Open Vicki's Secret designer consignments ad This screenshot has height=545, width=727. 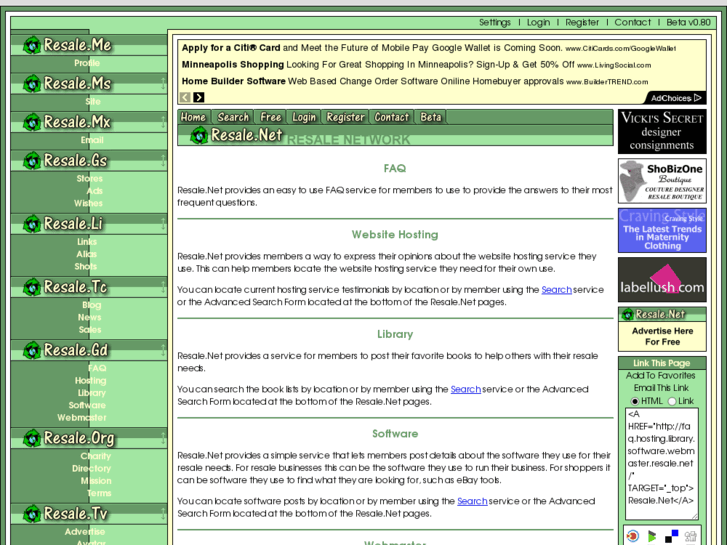tap(662, 131)
